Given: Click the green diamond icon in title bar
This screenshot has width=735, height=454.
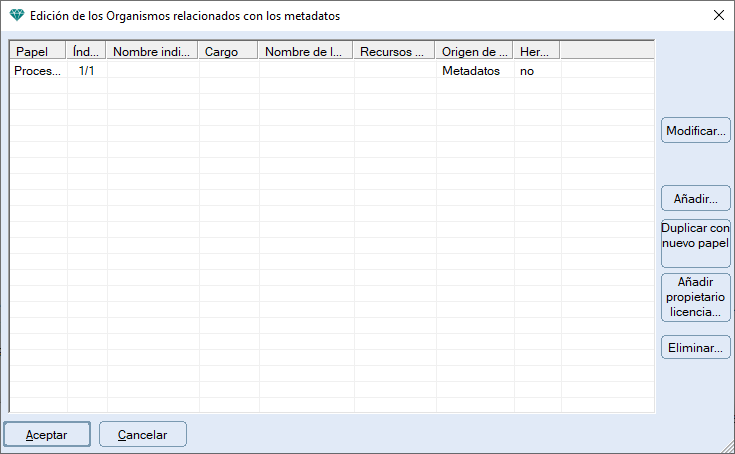Looking at the screenshot, I should (x=16, y=15).
